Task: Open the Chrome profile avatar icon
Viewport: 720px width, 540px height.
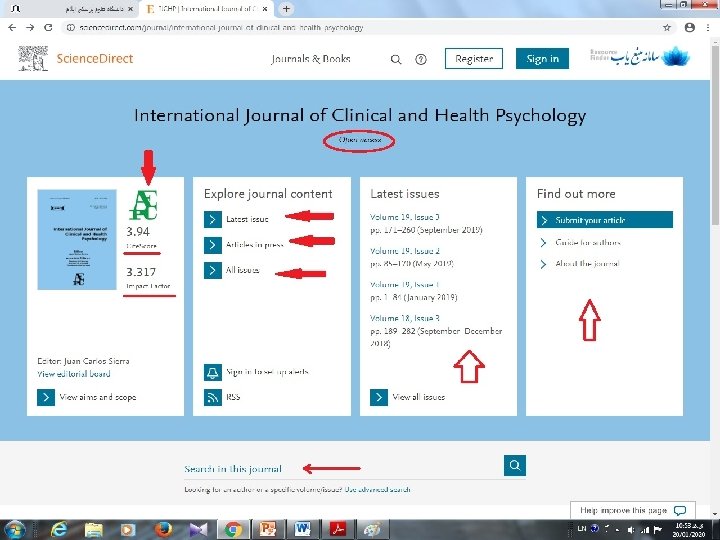Action: (x=690, y=28)
